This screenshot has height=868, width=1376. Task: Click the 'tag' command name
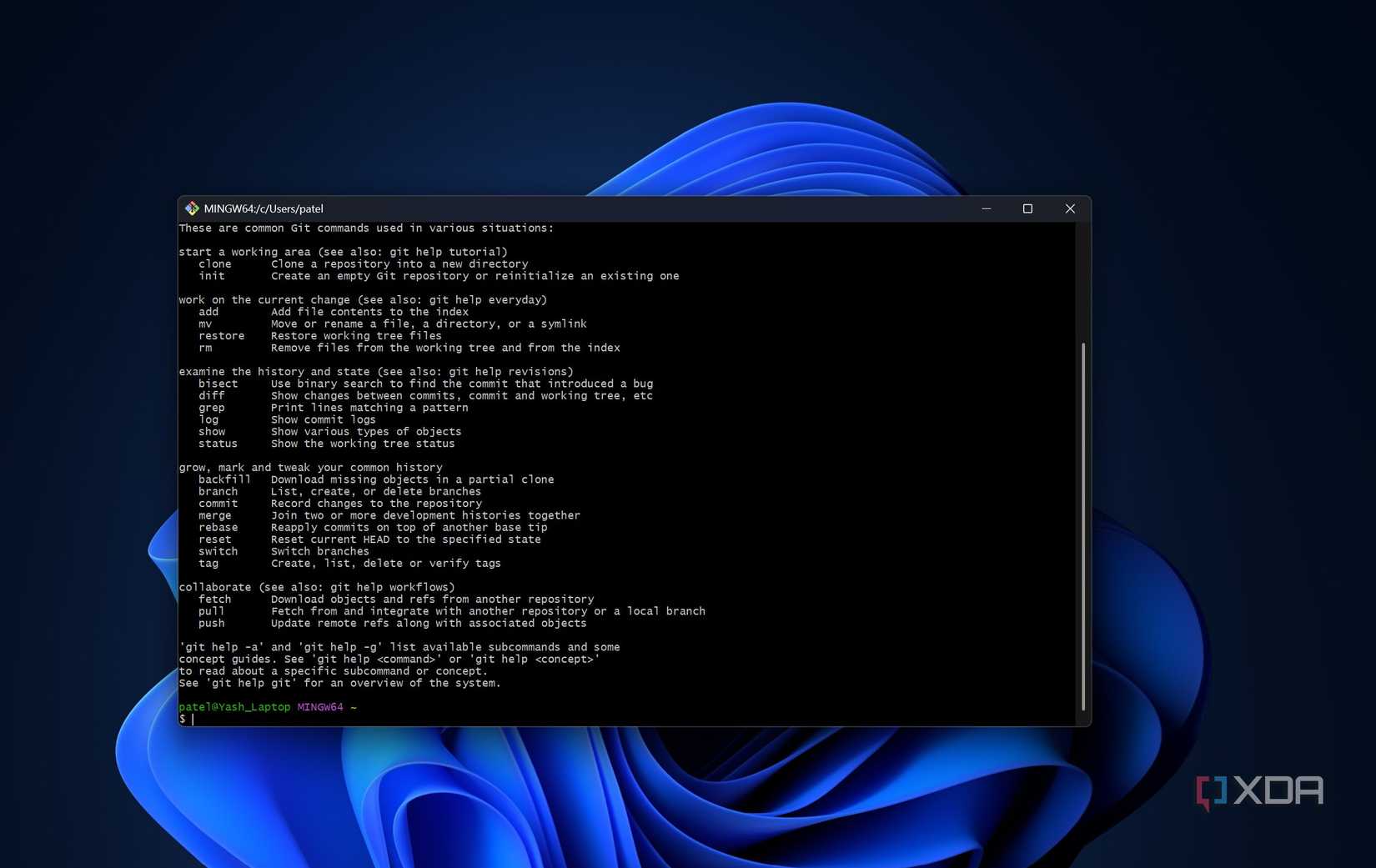pos(208,564)
